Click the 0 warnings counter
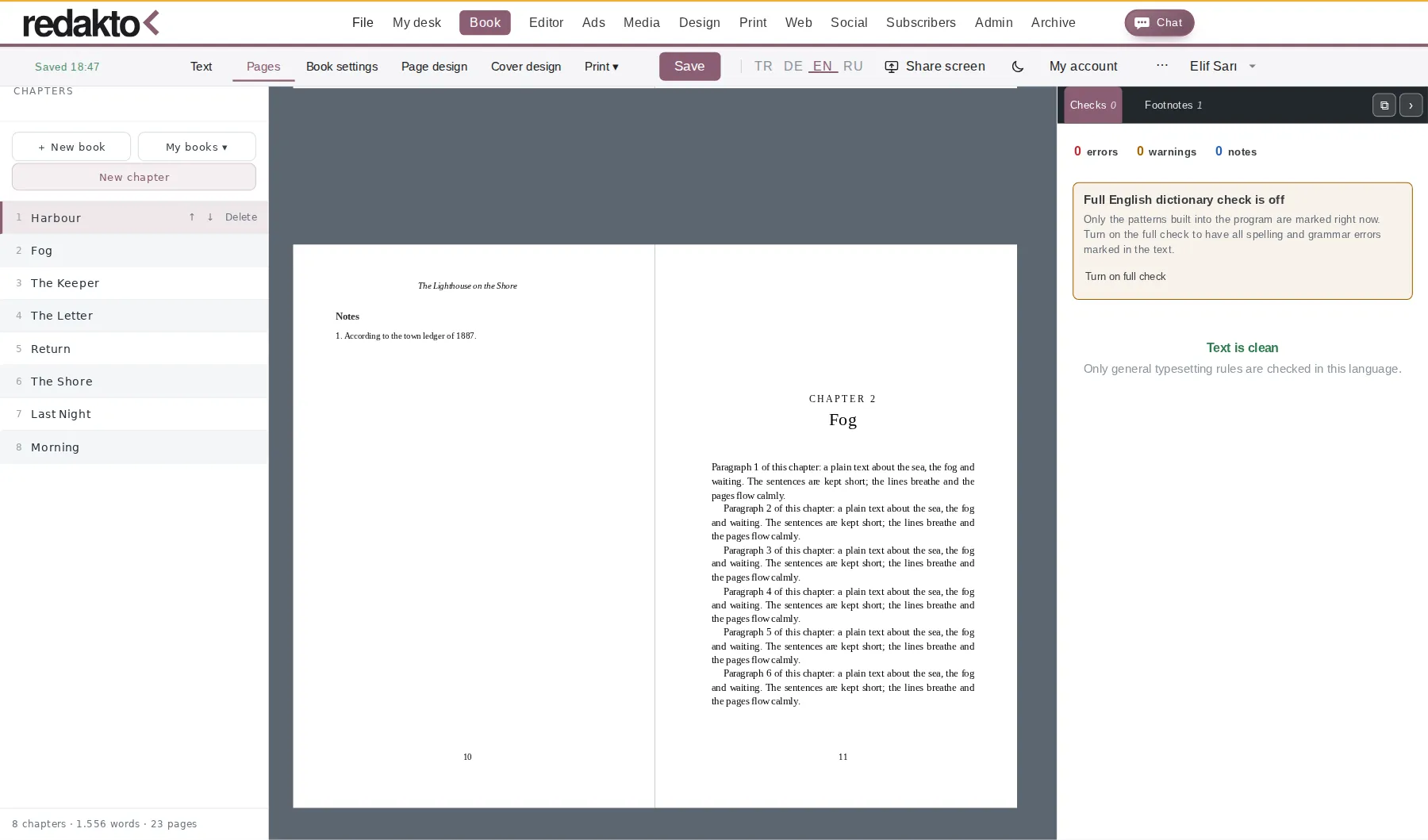This screenshot has width=1428, height=840. (x=1166, y=152)
